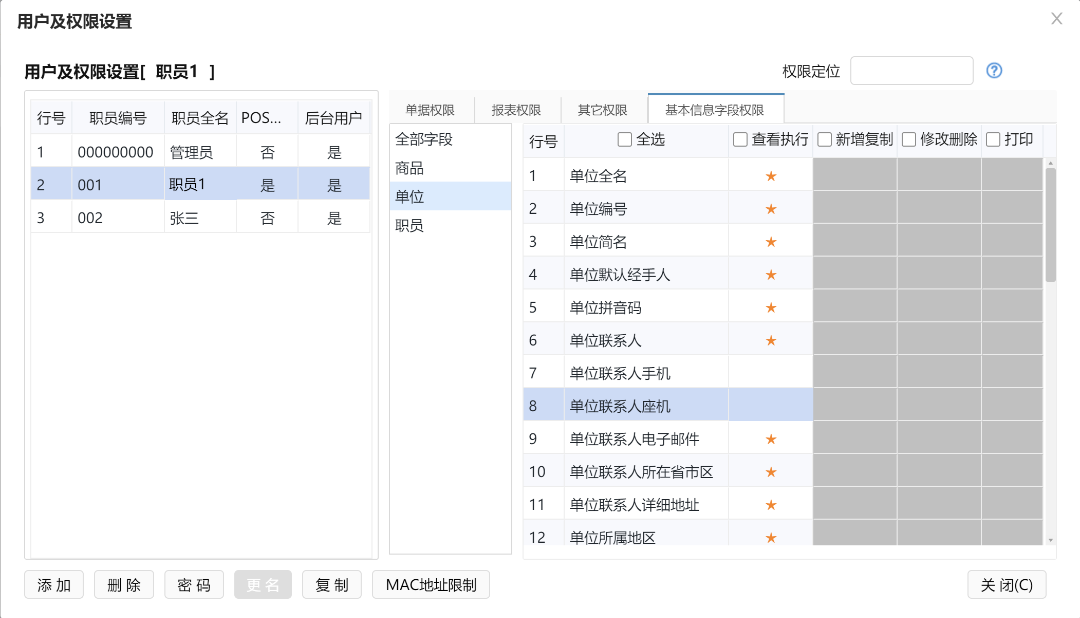Click the MAC地址限制 button
The height and width of the screenshot is (618, 1080).
tap(431, 585)
